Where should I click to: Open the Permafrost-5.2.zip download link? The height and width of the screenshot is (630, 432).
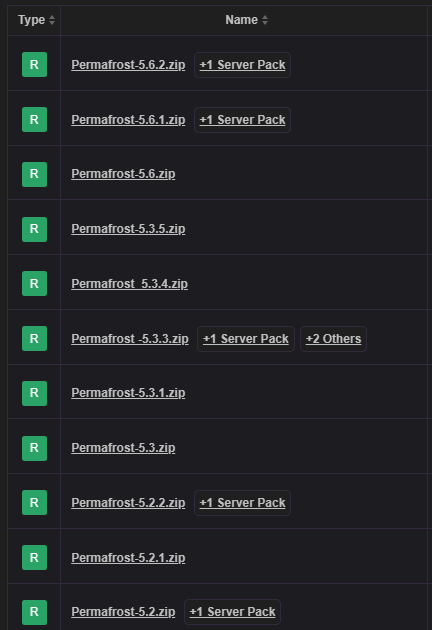123,612
